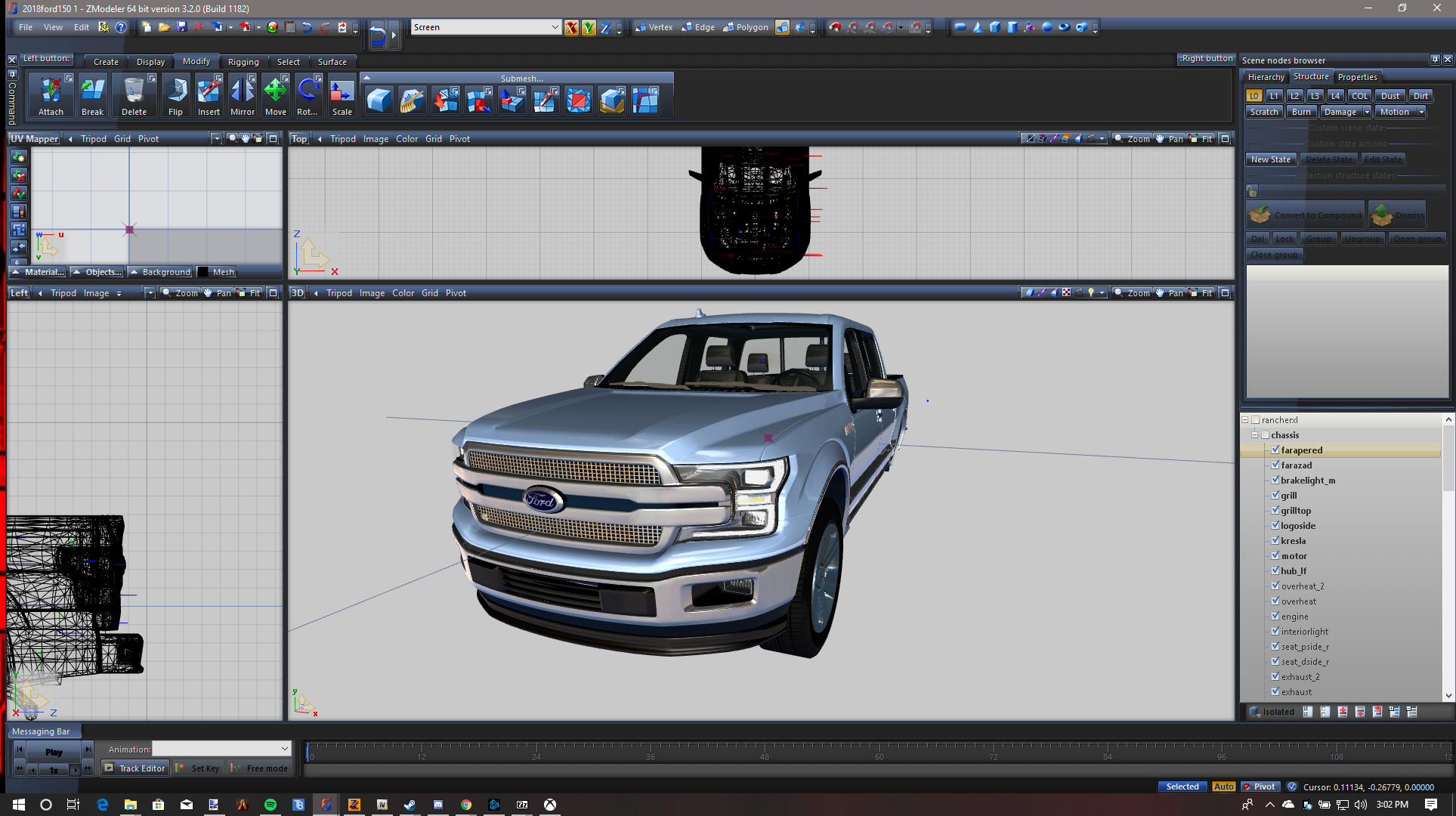1456x816 pixels.
Task: Select the Attach tool
Action: 51,96
